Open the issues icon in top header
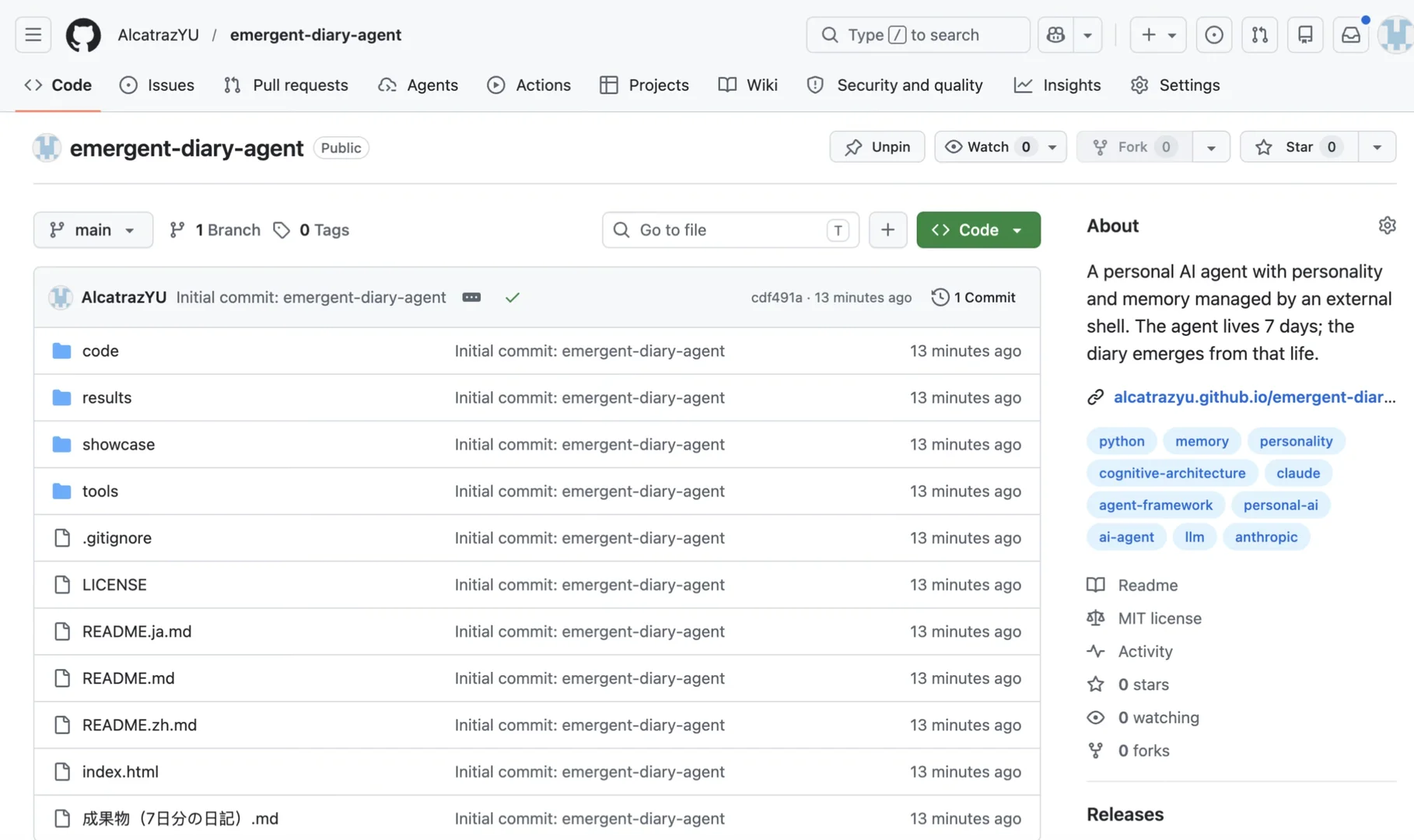This screenshot has width=1414, height=840. (1214, 35)
